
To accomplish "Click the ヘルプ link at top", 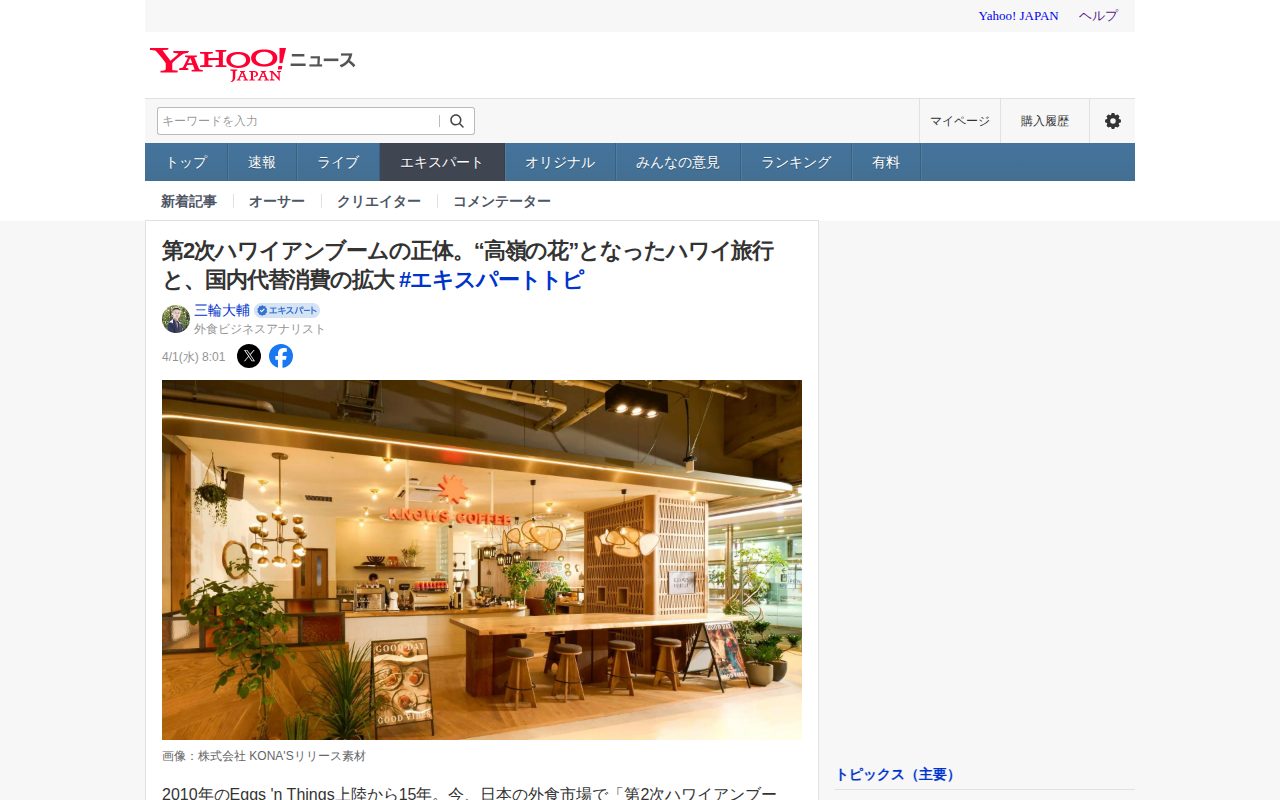I will pos(1098,16).
